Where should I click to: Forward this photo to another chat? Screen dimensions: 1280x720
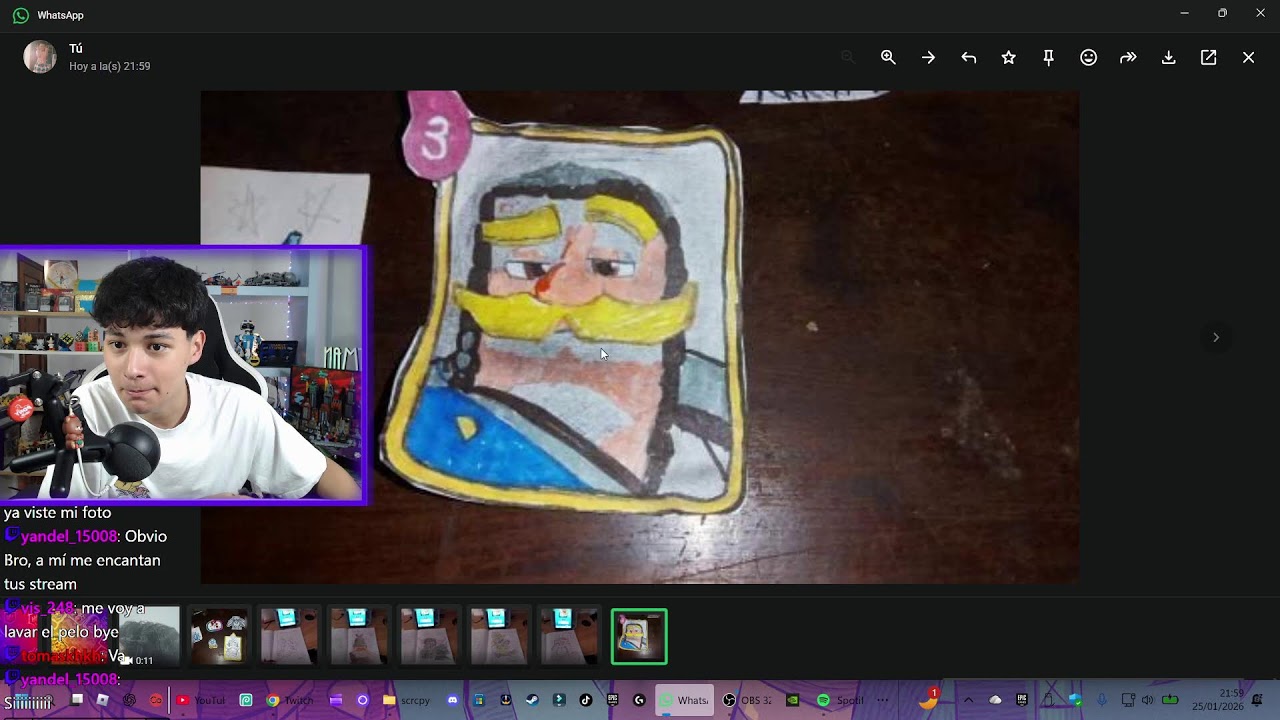[1128, 58]
